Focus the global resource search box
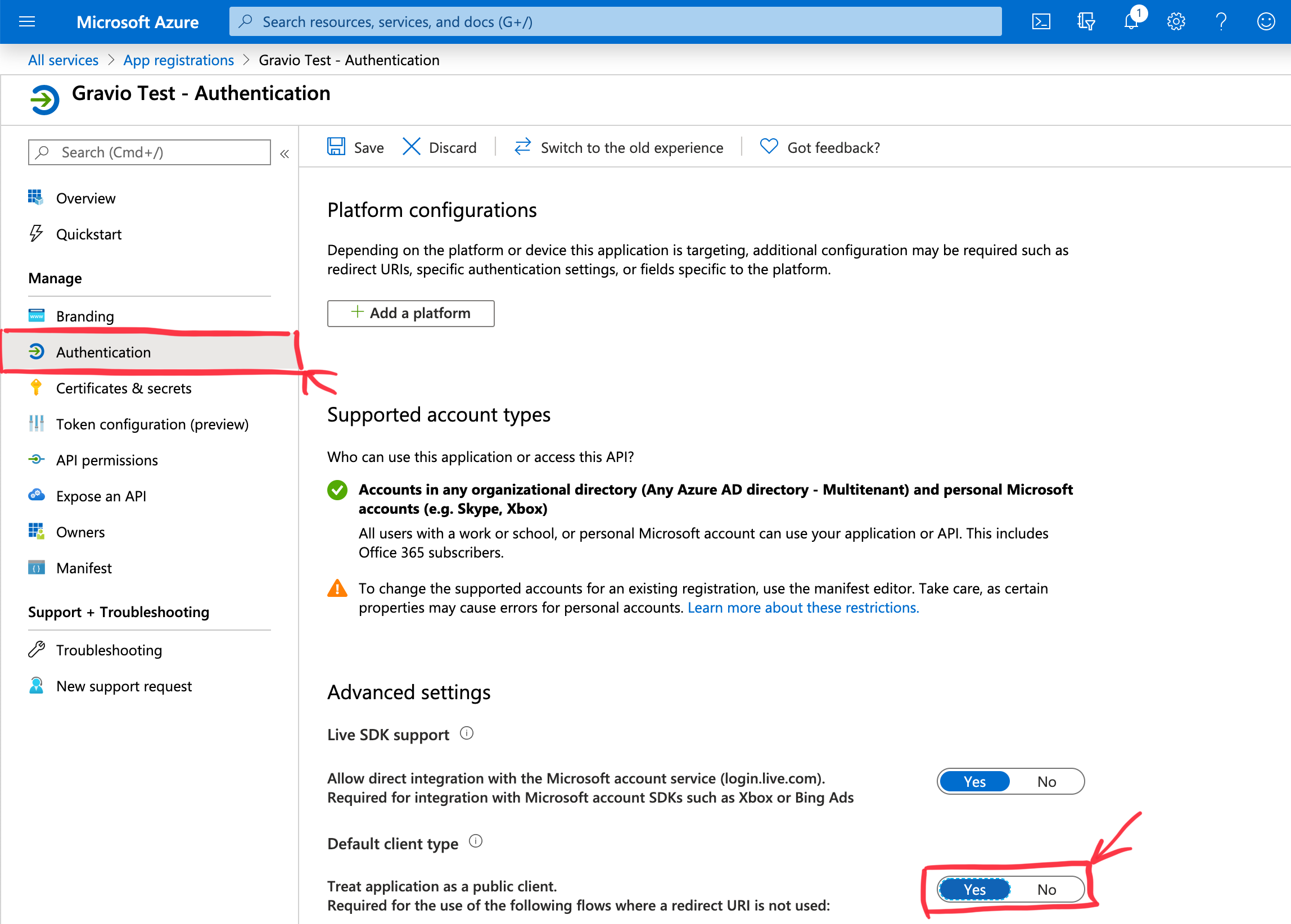Viewport: 1291px width, 924px height. (615, 21)
